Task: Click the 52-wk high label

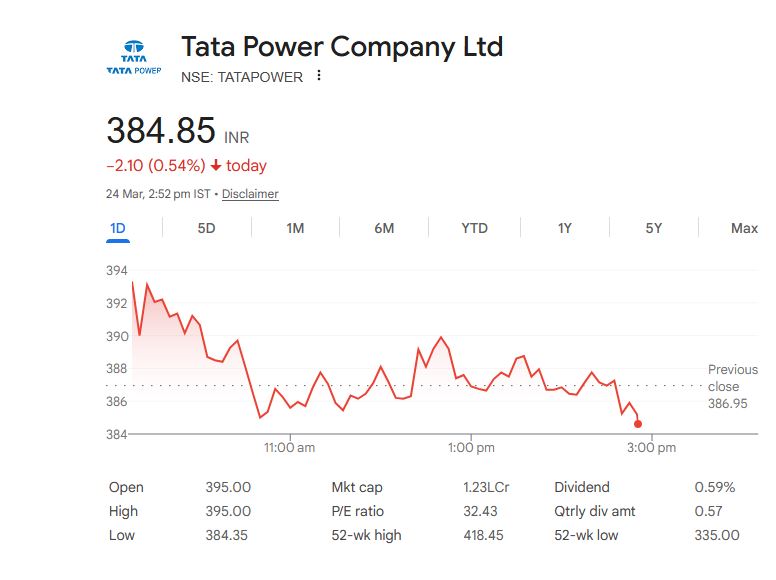Action: pos(366,535)
